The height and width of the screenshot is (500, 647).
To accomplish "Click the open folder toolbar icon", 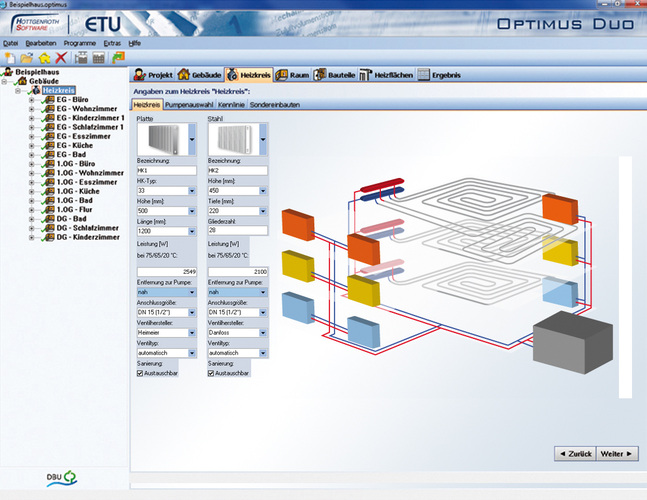I will click(27, 59).
